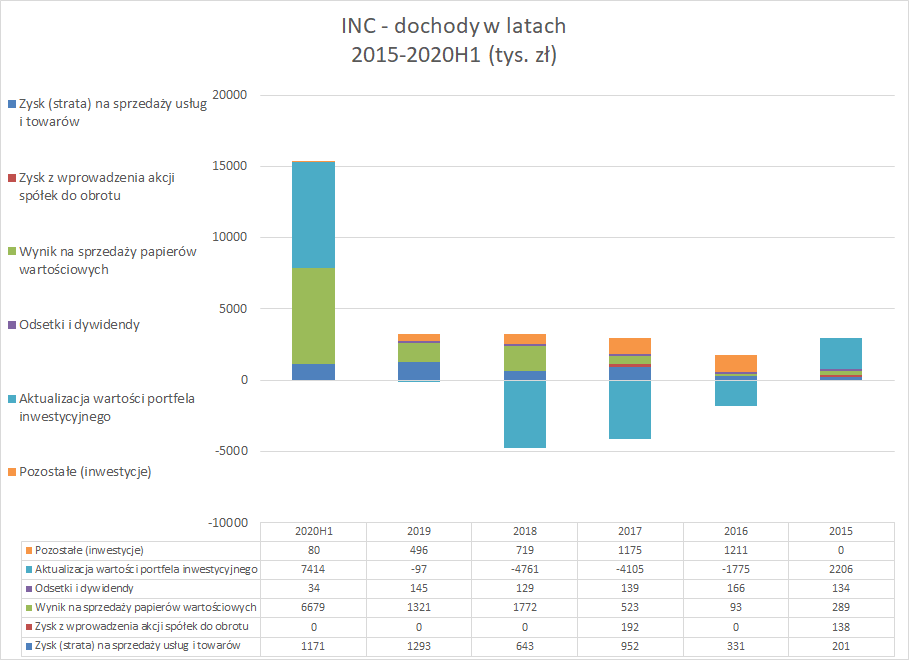Click table cell value 1175
This screenshot has width=909, height=660.
[630, 550]
